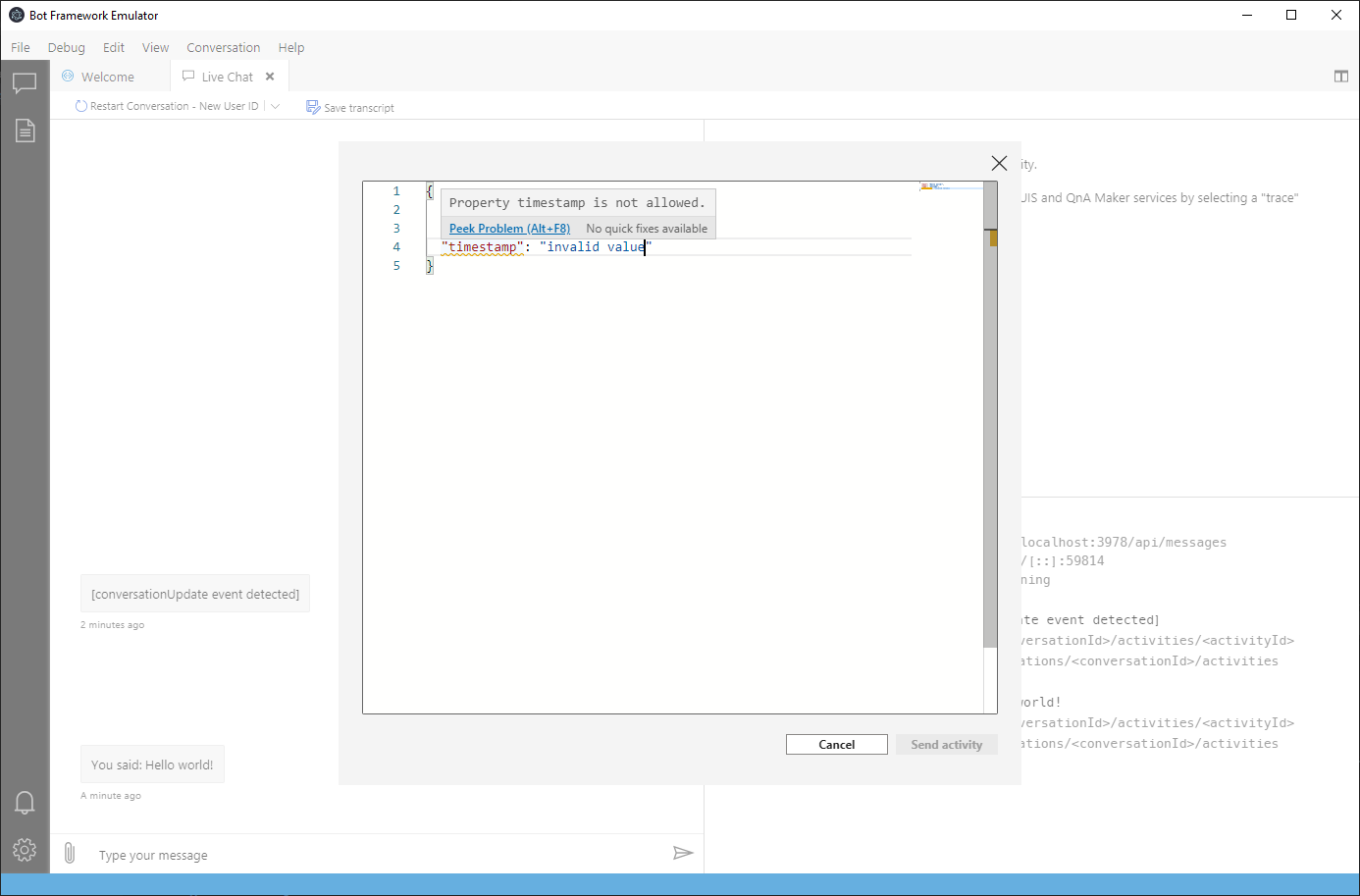The height and width of the screenshot is (896, 1360).
Task: Click the send message arrow icon
Action: coord(683,853)
